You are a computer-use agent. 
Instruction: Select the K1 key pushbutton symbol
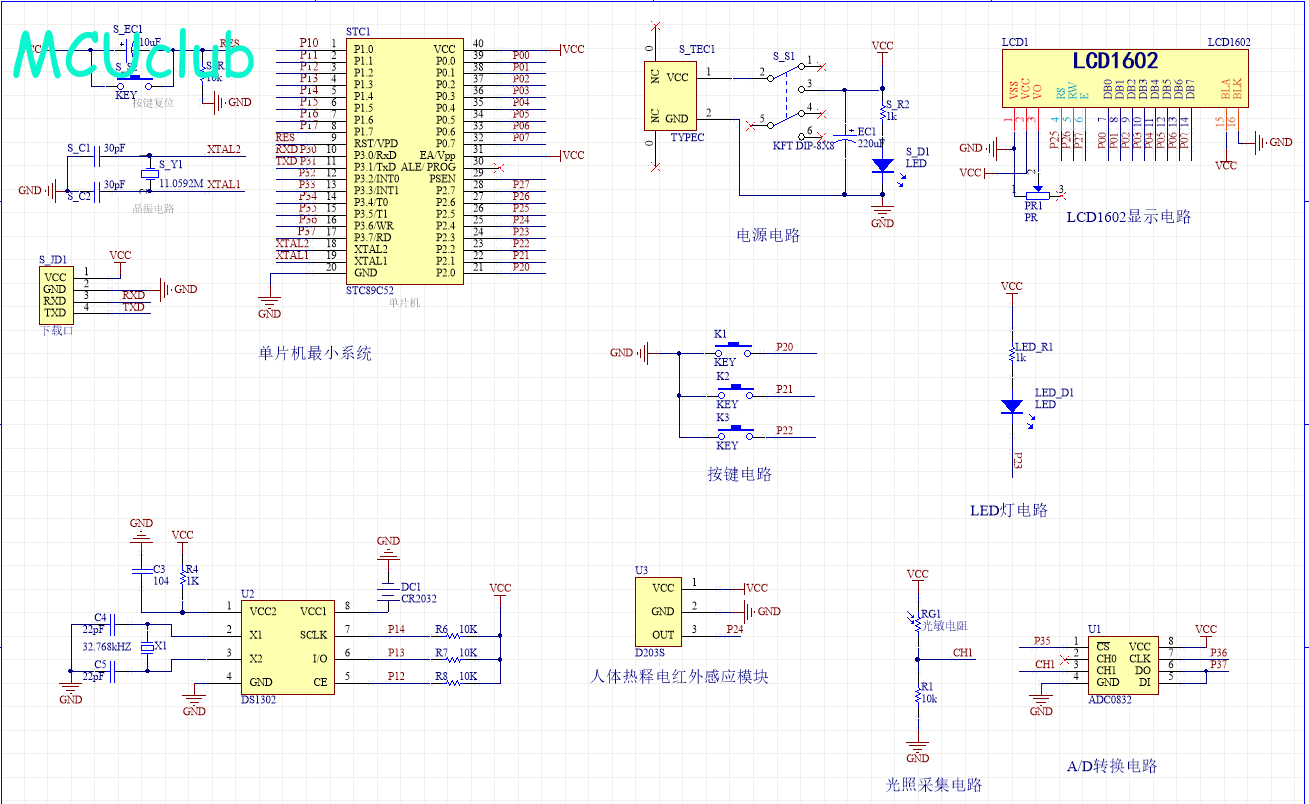tap(734, 351)
